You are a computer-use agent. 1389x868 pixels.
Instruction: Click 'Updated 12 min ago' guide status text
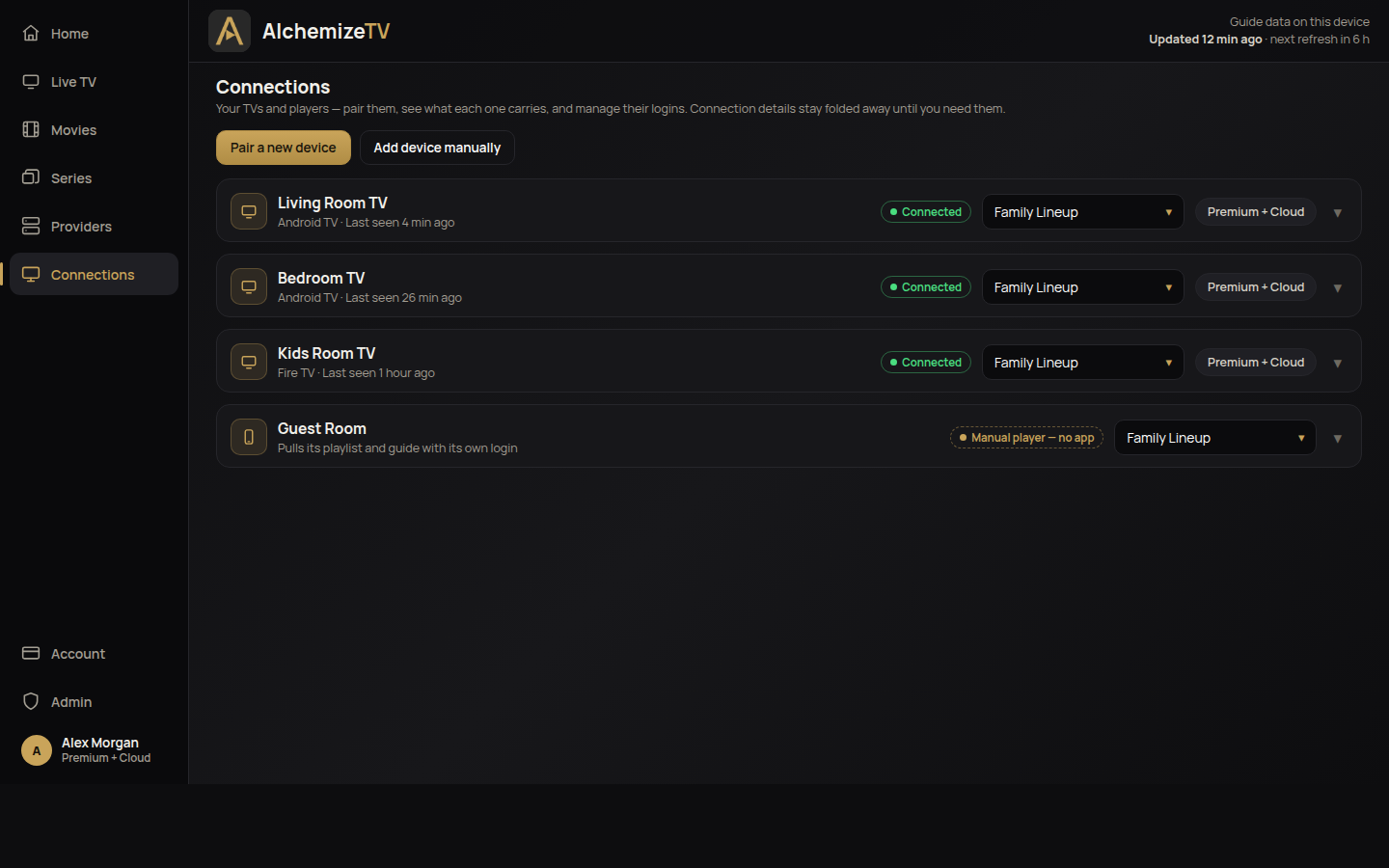pos(1205,40)
